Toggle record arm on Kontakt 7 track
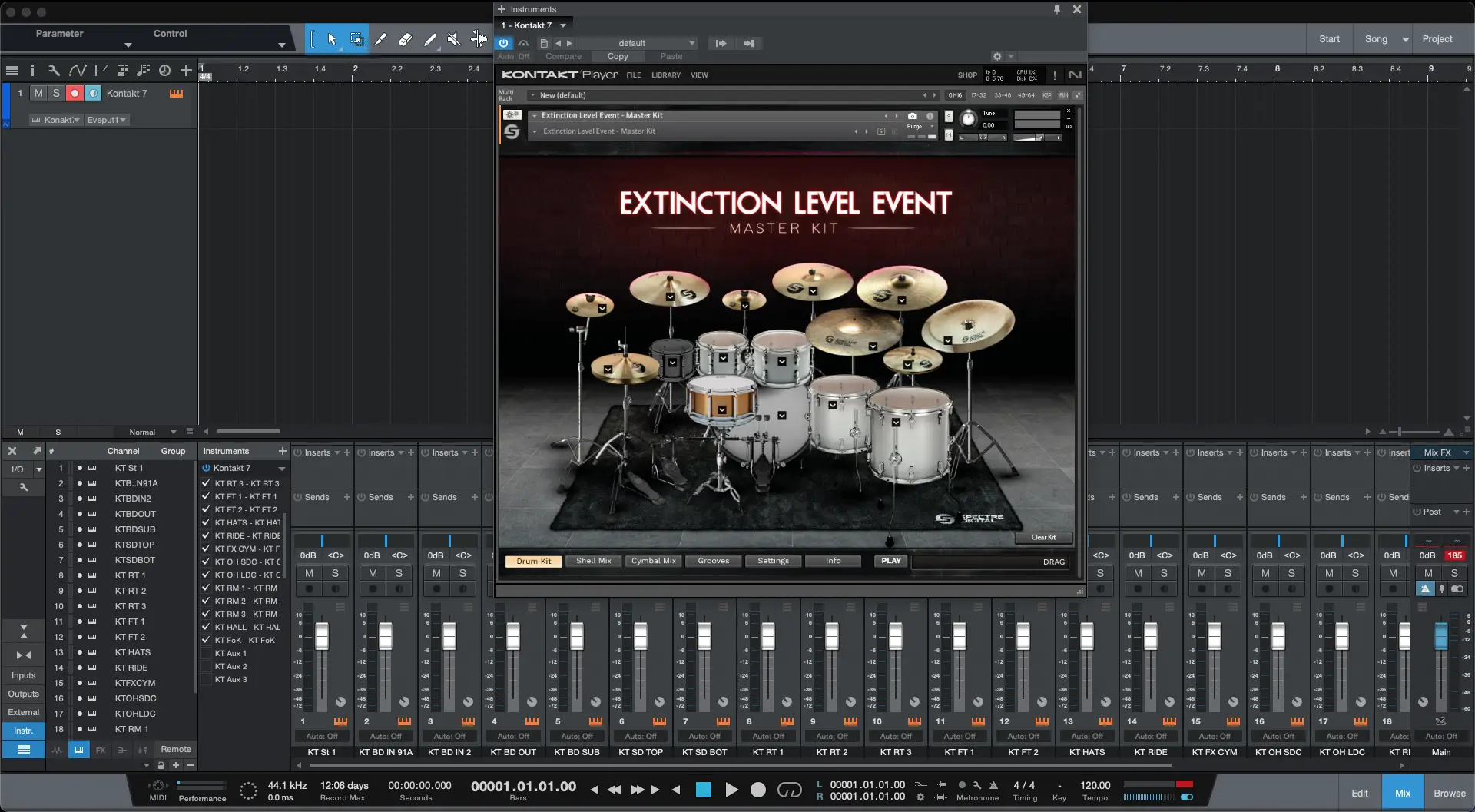This screenshot has height=812, width=1475. tap(75, 93)
